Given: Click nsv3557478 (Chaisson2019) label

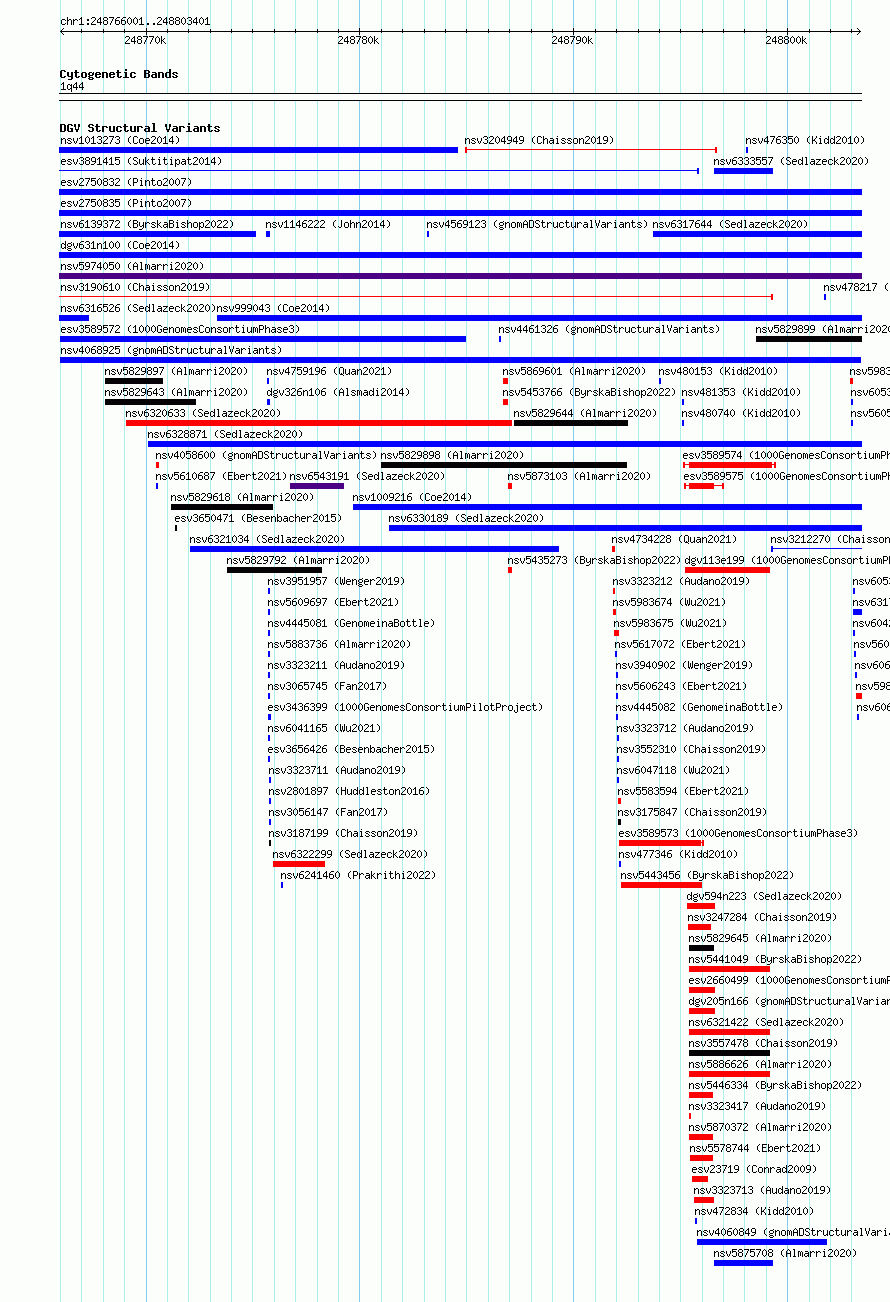Looking at the screenshot, I should pos(763,1043).
